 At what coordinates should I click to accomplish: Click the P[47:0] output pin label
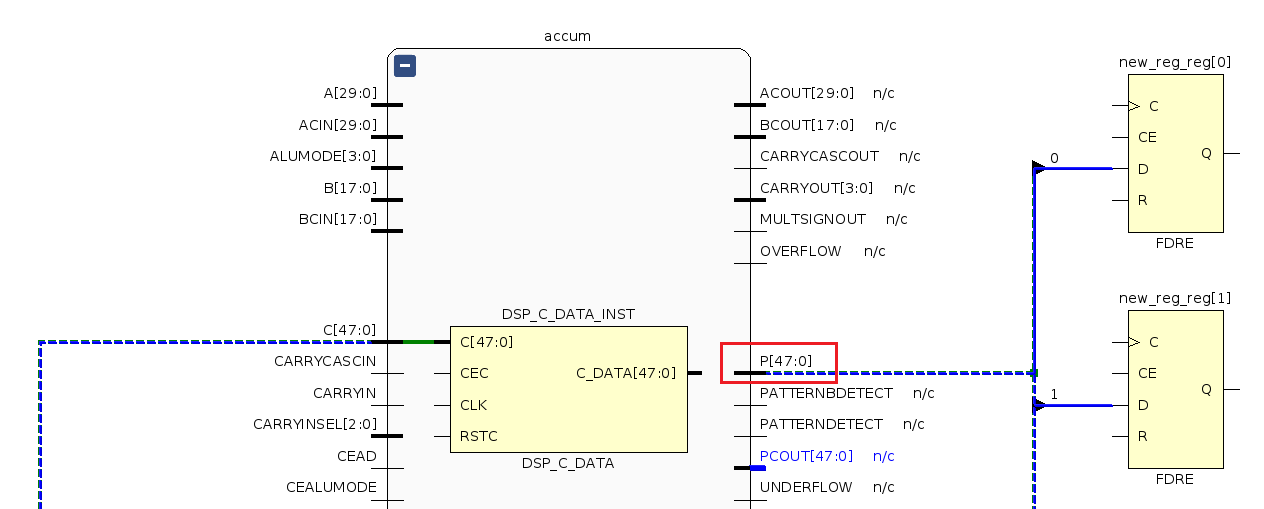coord(786,361)
